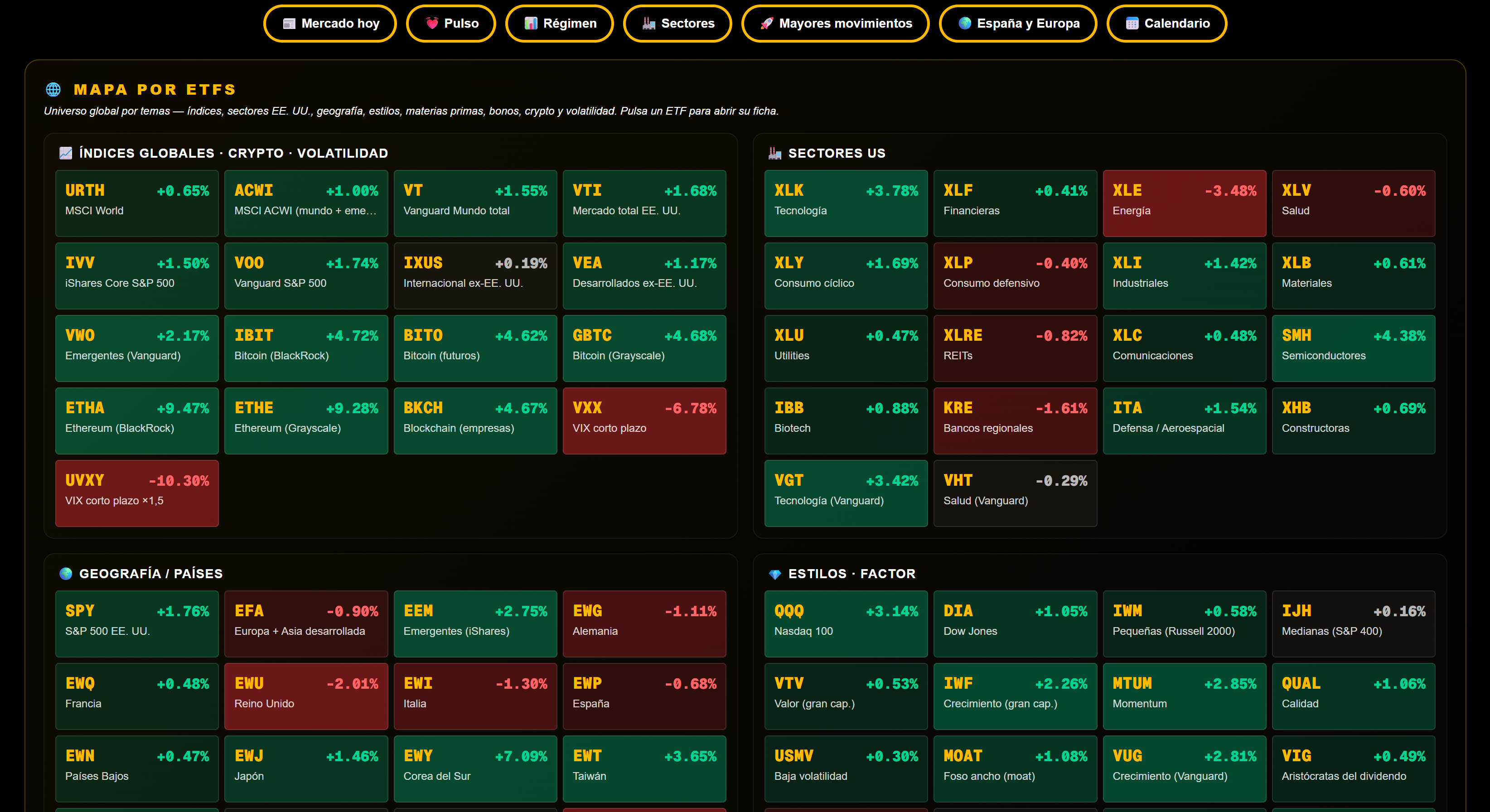Click the diamond icon next to Estilos · Factor
This screenshot has width=1490, height=812.
coord(775,574)
